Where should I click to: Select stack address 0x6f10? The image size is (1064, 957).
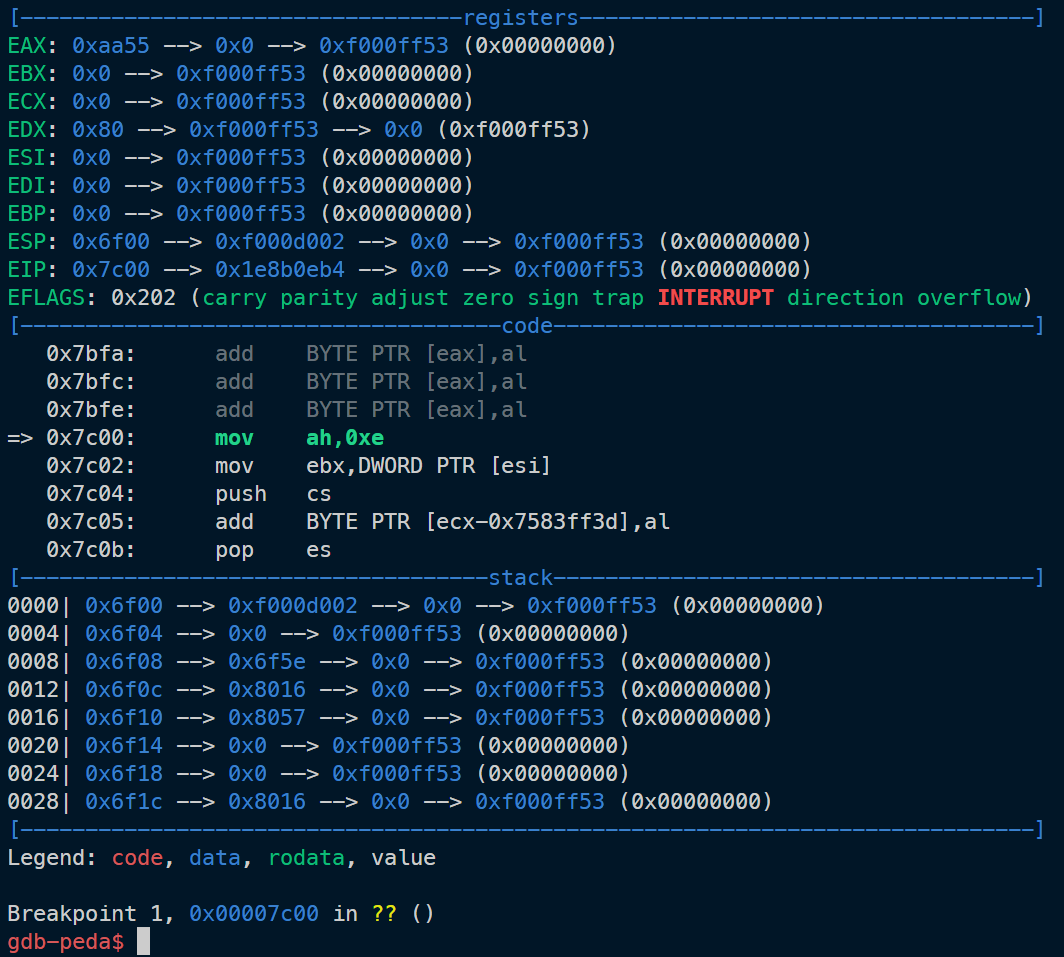click(x=124, y=717)
